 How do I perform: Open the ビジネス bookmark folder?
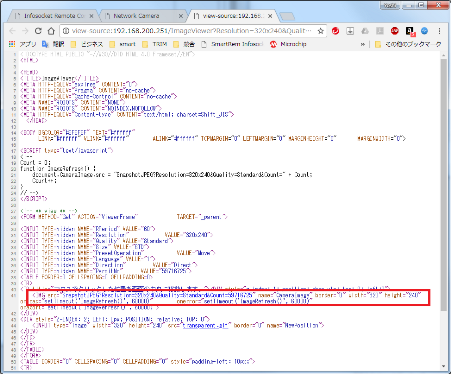pyautogui.click(x=87, y=44)
